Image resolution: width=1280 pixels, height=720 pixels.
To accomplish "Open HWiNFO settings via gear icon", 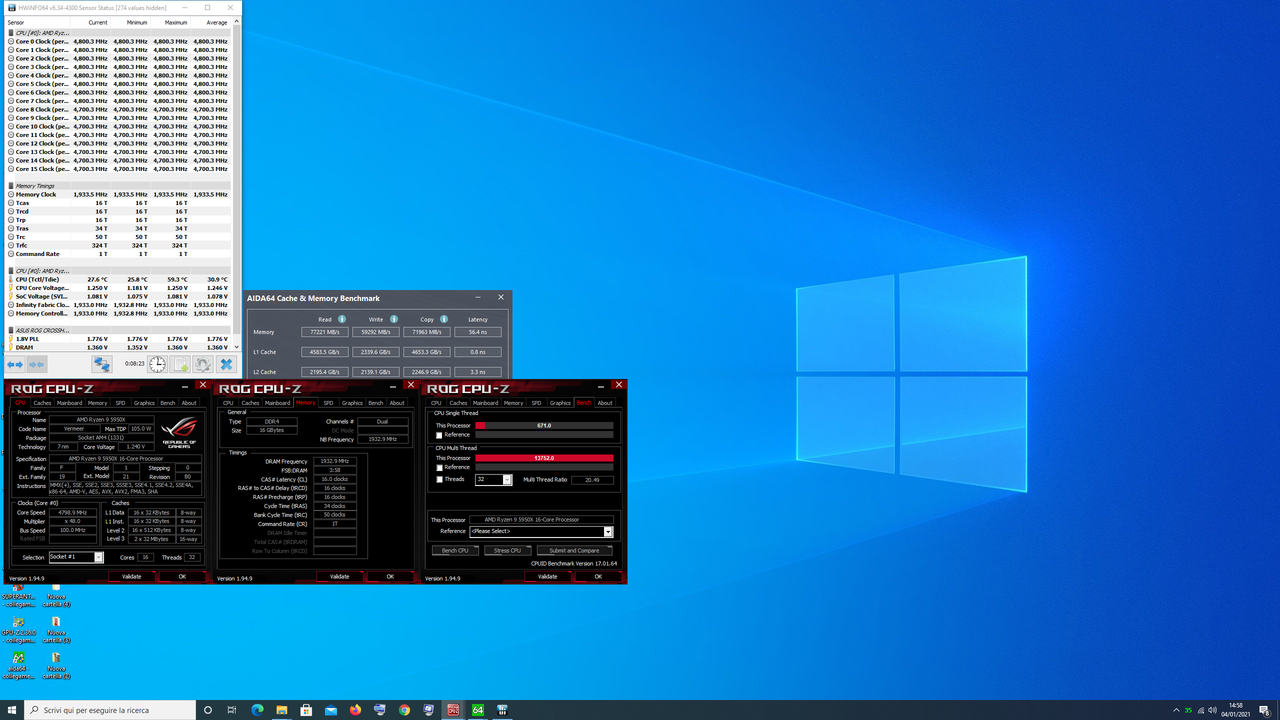I will pyautogui.click(x=204, y=363).
